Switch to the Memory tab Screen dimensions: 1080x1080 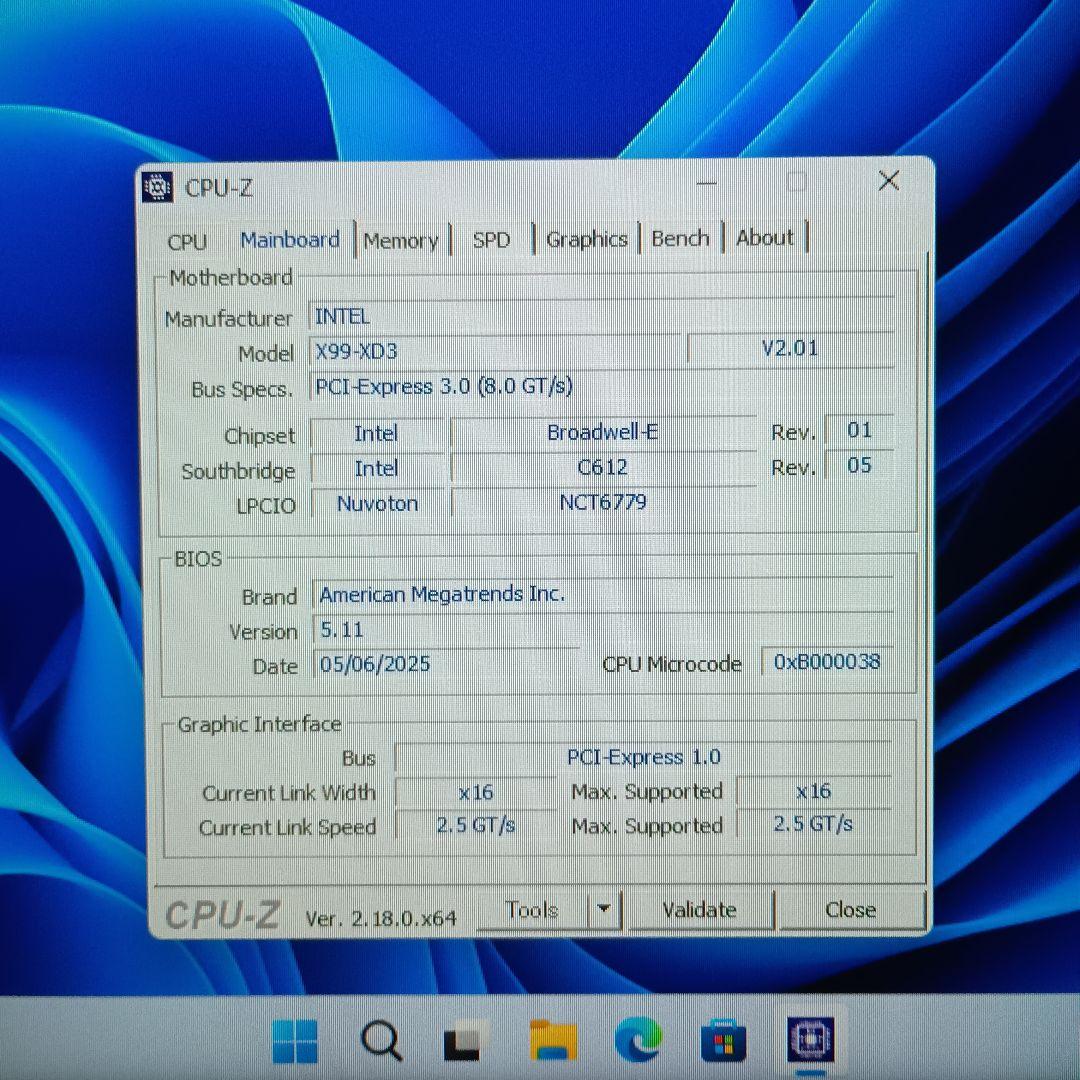click(401, 240)
